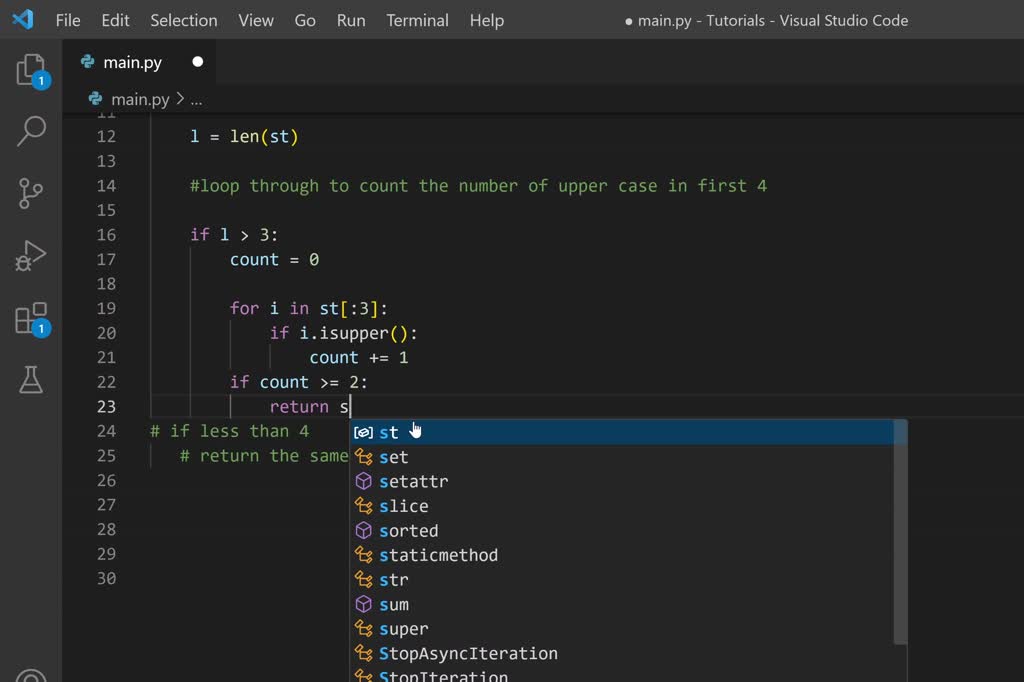Click Python file icon in main.py tab
Image resolution: width=1024 pixels, height=682 pixels.
88,61
